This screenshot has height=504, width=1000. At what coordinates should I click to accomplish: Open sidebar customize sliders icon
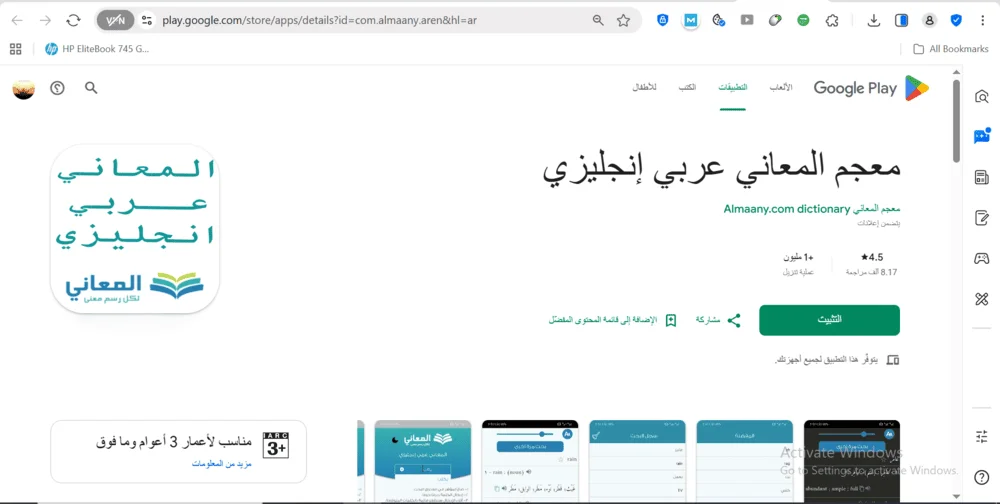(x=982, y=437)
